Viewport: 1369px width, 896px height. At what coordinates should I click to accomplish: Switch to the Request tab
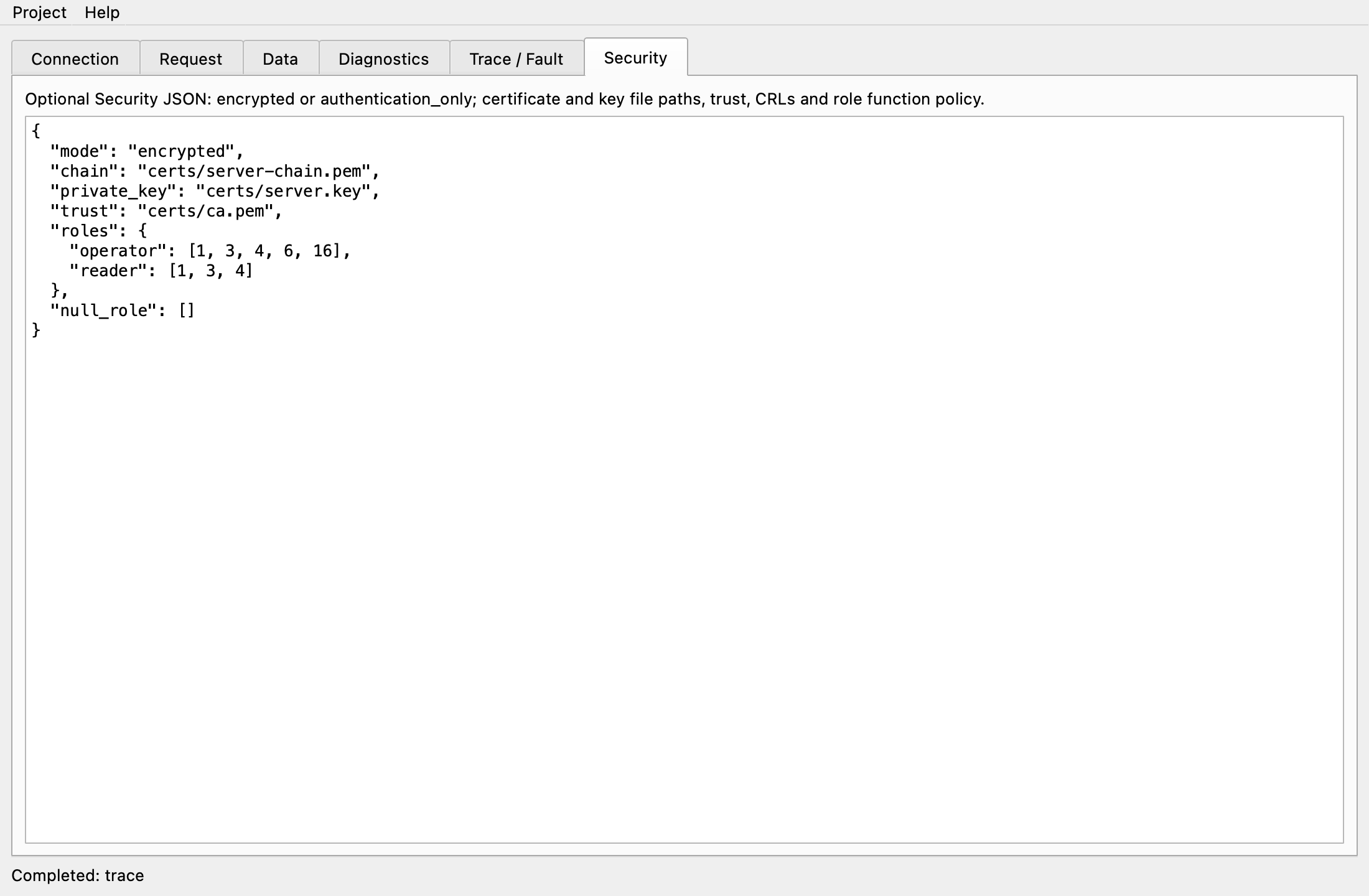(x=190, y=58)
